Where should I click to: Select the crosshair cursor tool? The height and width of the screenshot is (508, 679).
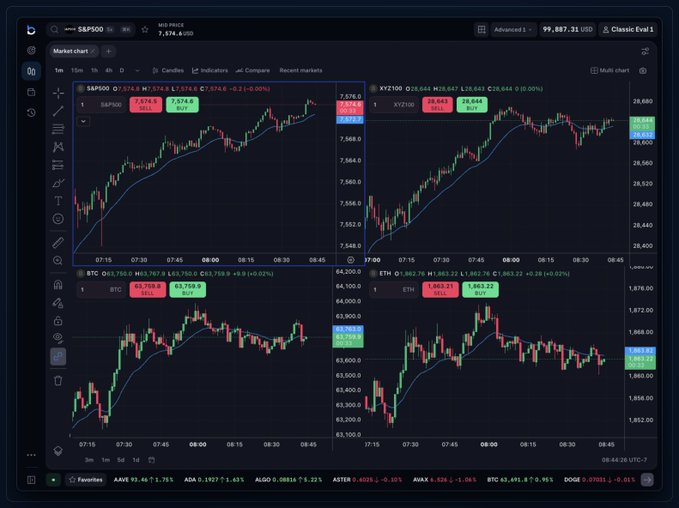click(58, 93)
